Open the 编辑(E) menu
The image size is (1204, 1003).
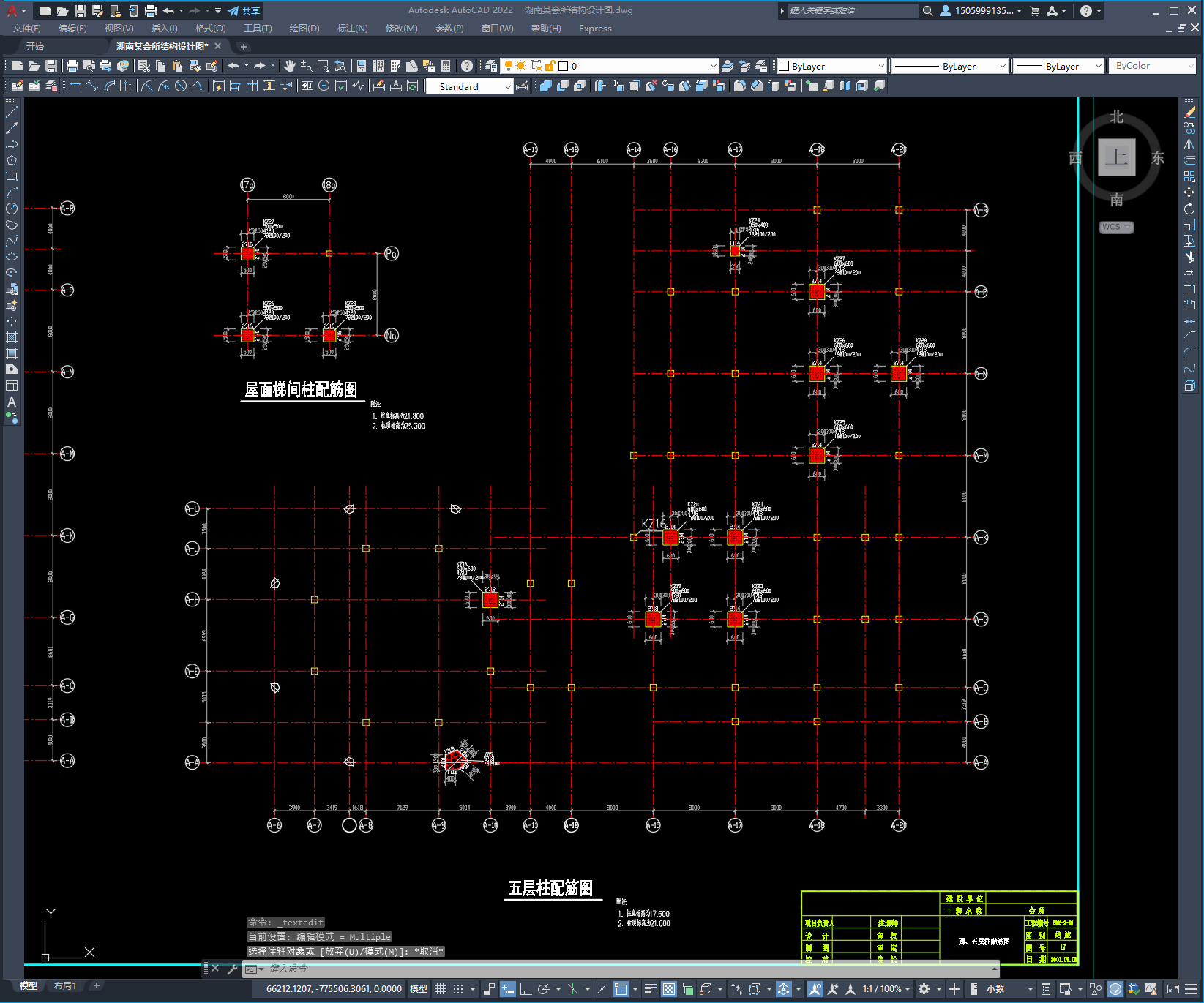tap(72, 29)
